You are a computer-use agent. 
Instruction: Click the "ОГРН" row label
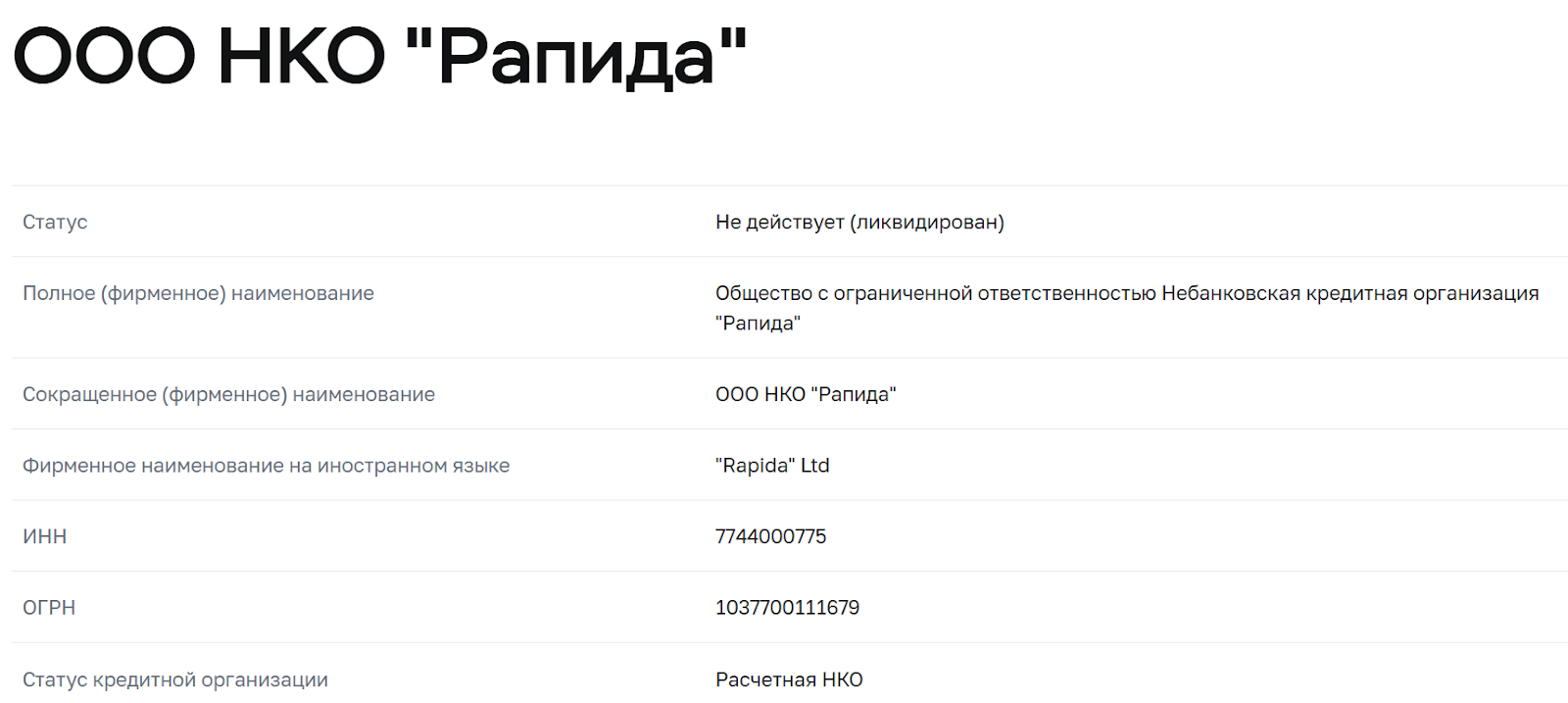49,608
